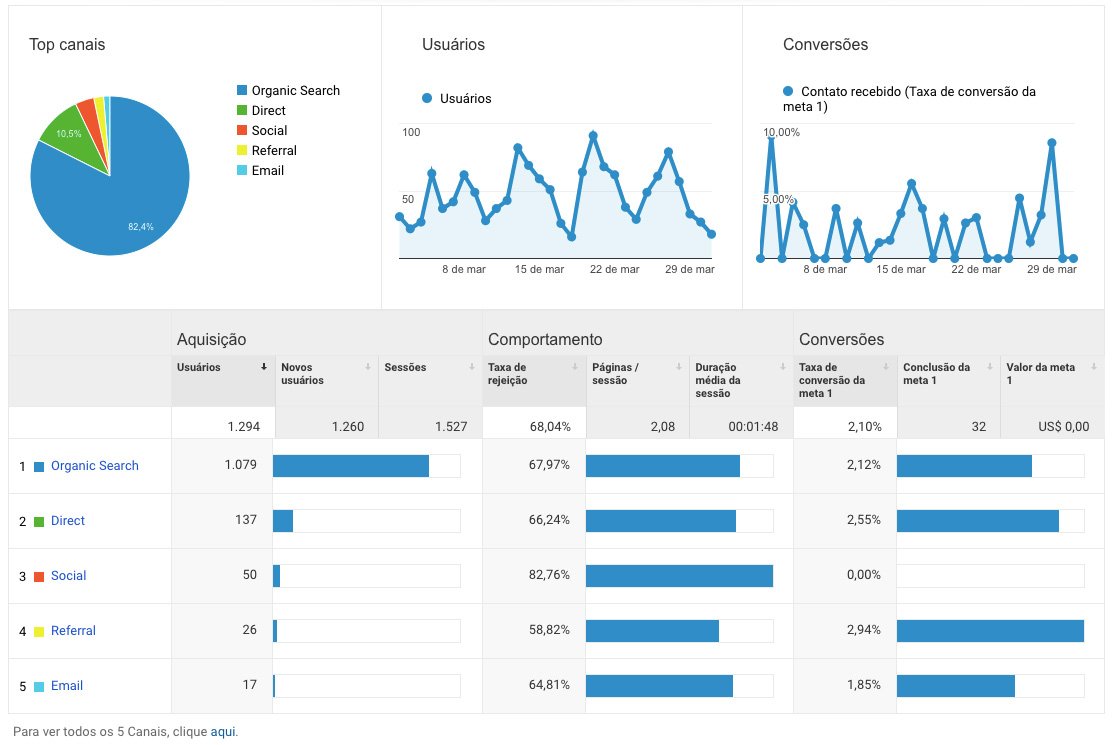Open the Direct channel link in table
The height and width of the screenshot is (745, 1112).
coord(68,521)
